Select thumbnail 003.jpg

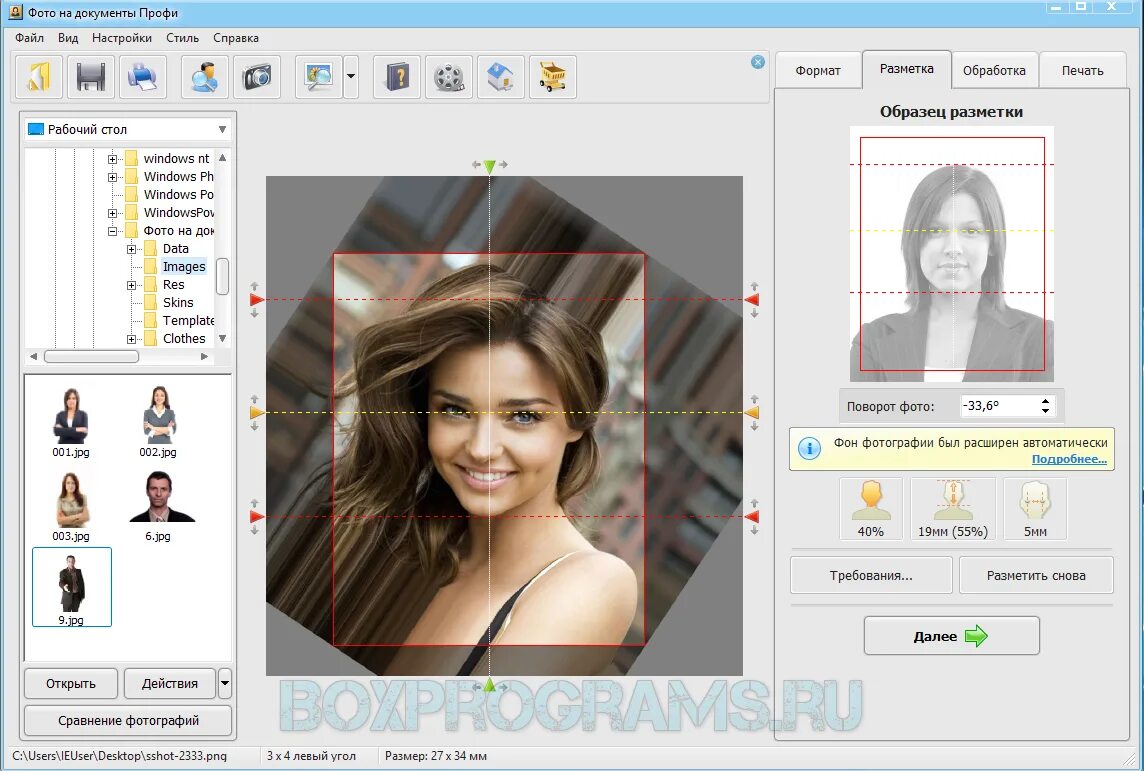(x=71, y=506)
